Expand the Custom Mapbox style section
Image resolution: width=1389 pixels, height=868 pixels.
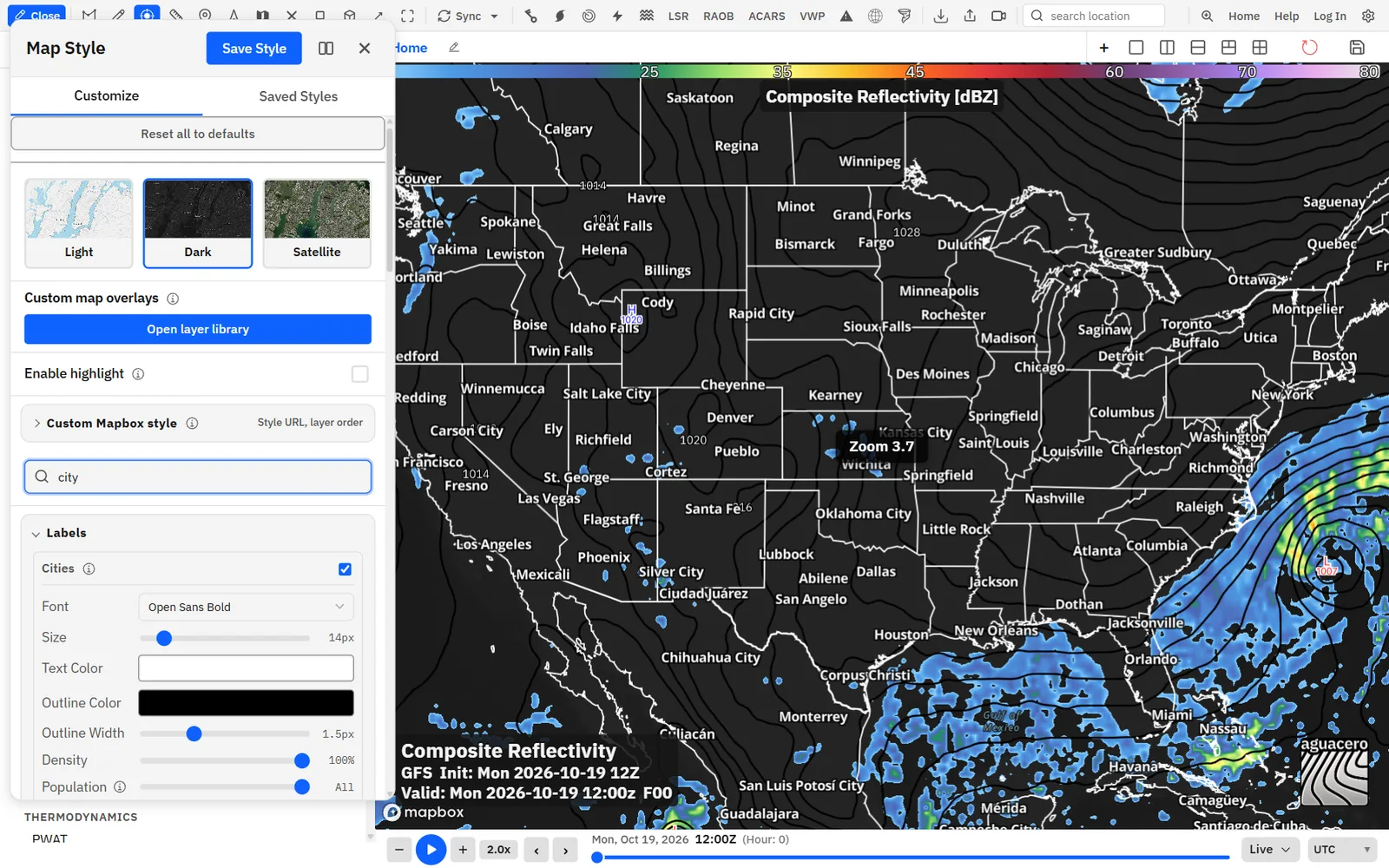click(x=198, y=423)
